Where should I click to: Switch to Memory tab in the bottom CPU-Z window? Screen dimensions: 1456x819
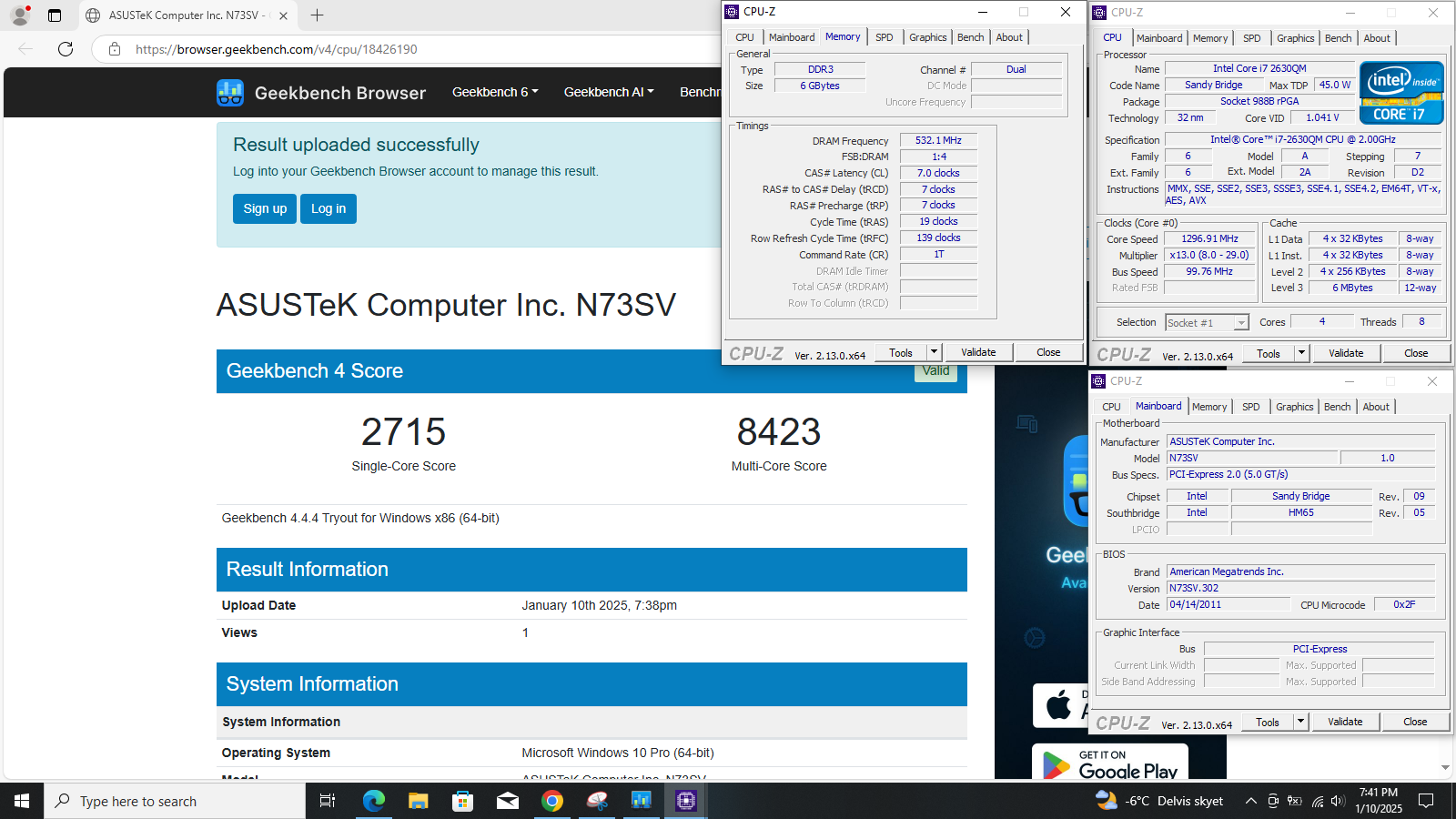[x=1209, y=407]
